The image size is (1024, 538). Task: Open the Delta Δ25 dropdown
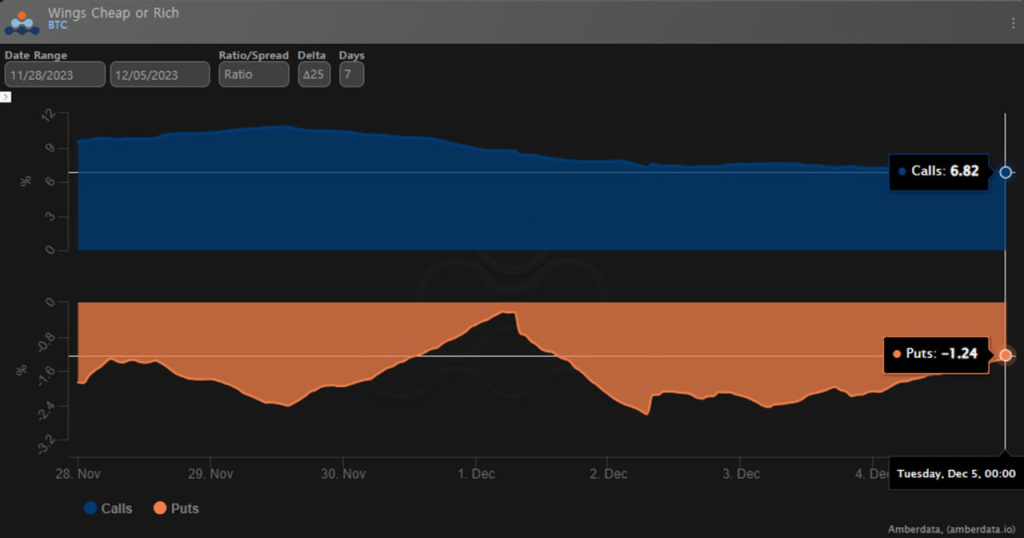[314, 75]
